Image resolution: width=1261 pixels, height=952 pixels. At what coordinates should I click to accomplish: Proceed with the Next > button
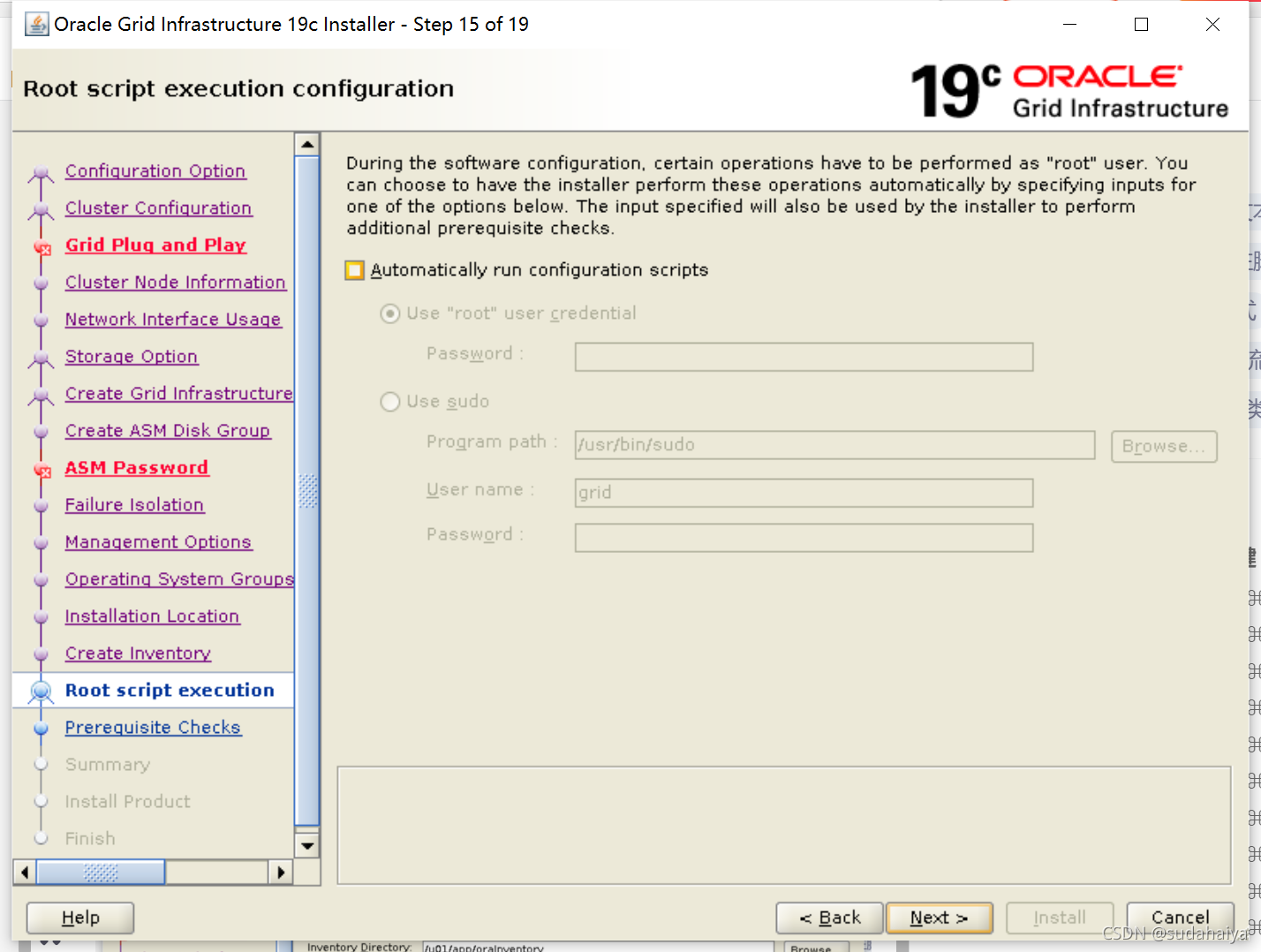pos(940,918)
